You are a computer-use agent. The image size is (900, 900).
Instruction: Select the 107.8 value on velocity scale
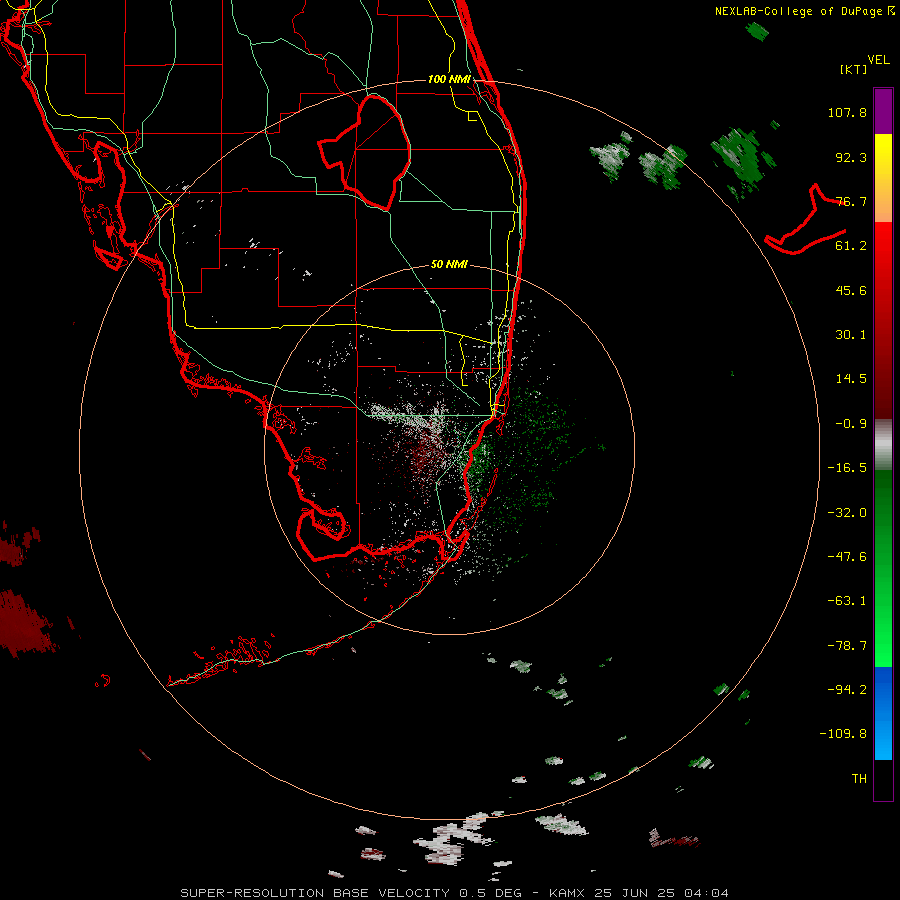pos(847,112)
